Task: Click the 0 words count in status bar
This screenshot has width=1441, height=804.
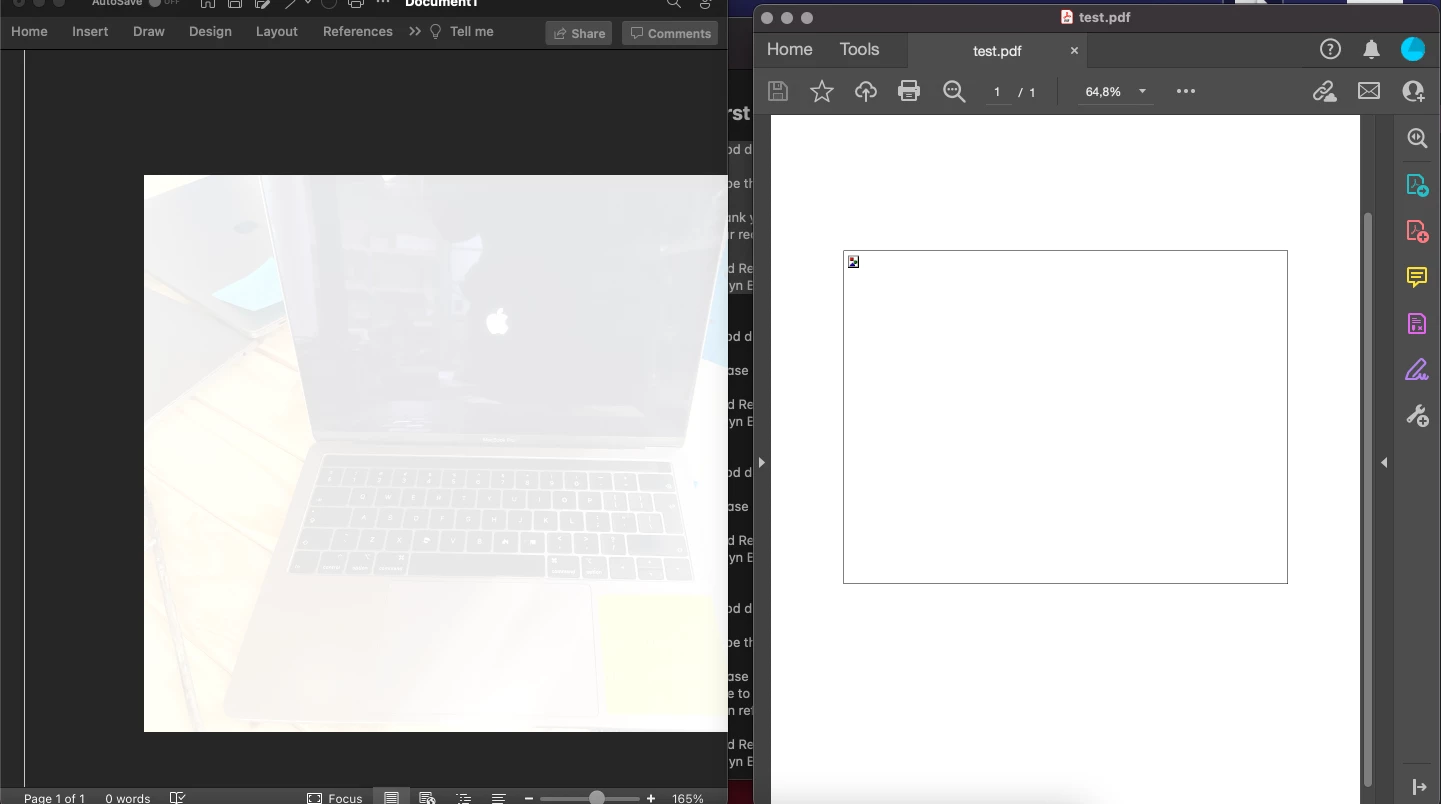Action: pyautogui.click(x=128, y=798)
